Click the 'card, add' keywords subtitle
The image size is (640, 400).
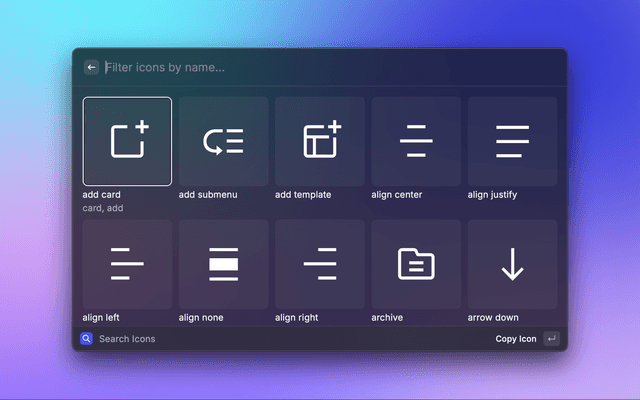pos(103,208)
